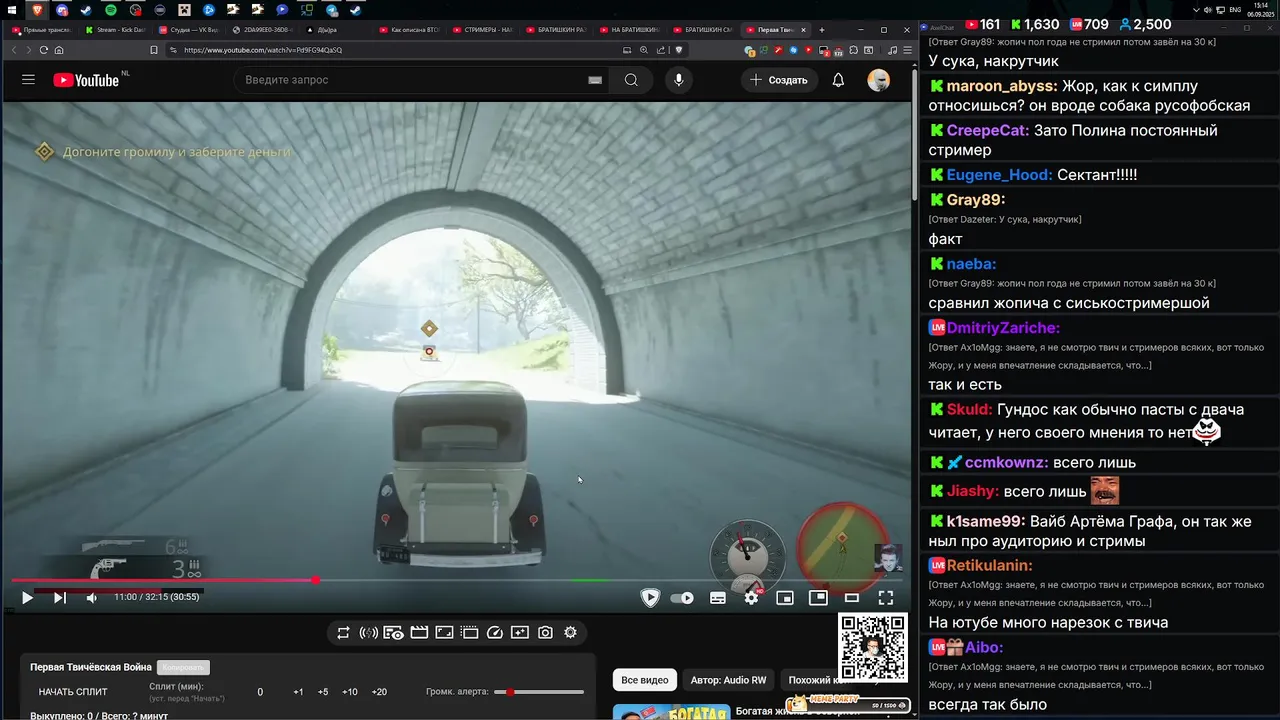
Task: Take a screenshot with the camera icon
Action: tap(545, 632)
